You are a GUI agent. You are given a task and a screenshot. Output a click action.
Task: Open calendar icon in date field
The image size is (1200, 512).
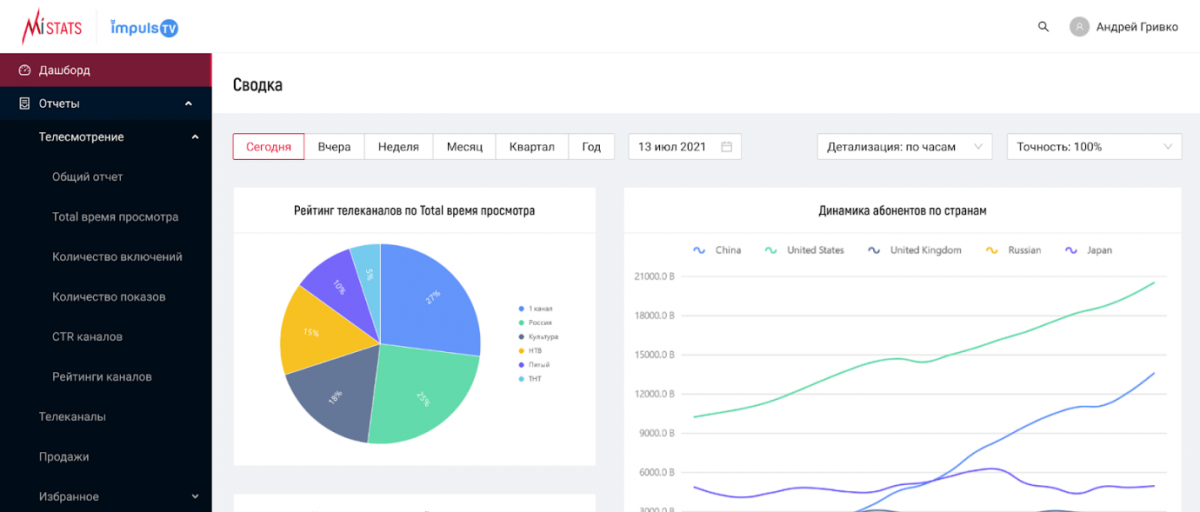[727, 147]
